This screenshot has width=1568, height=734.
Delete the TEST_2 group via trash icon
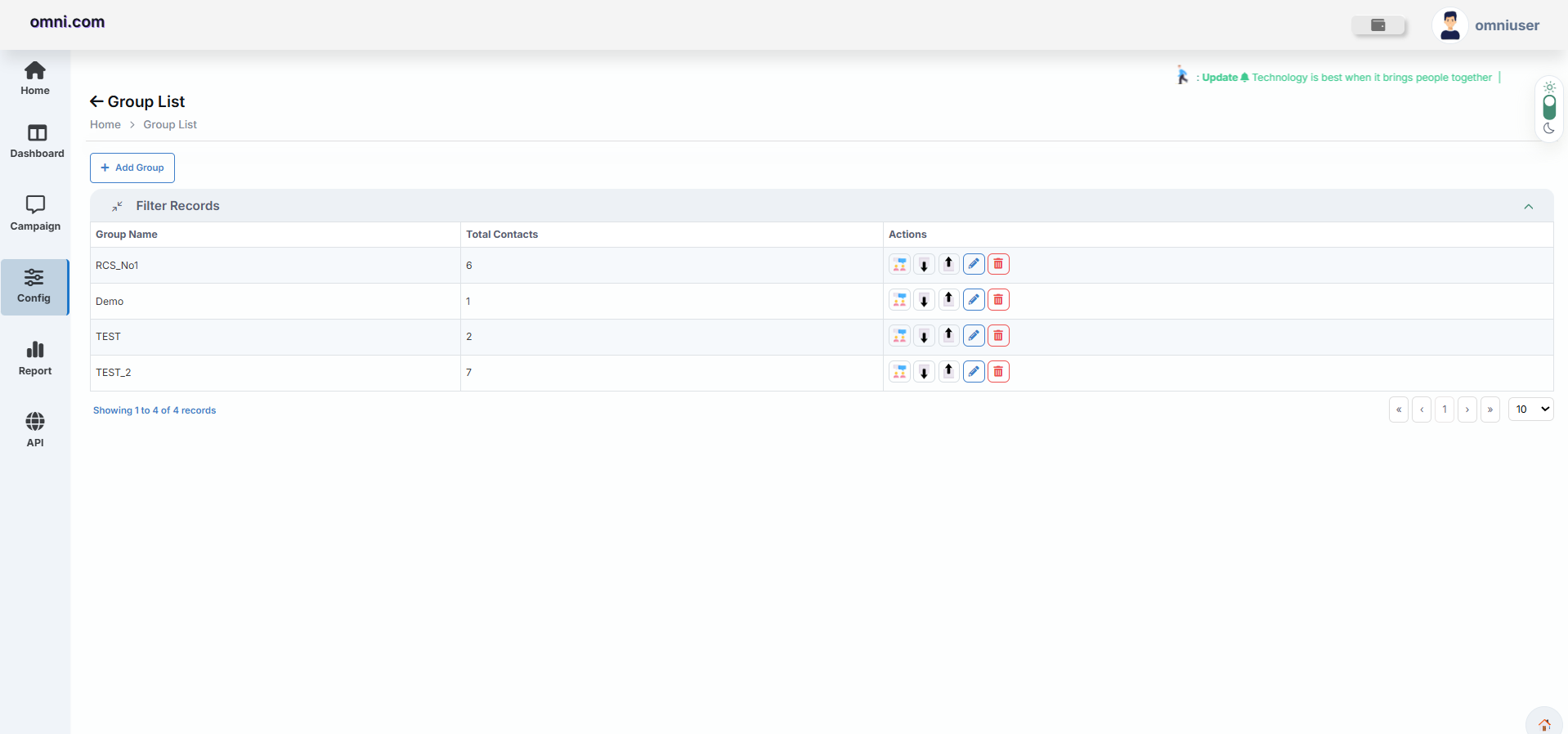click(x=998, y=372)
